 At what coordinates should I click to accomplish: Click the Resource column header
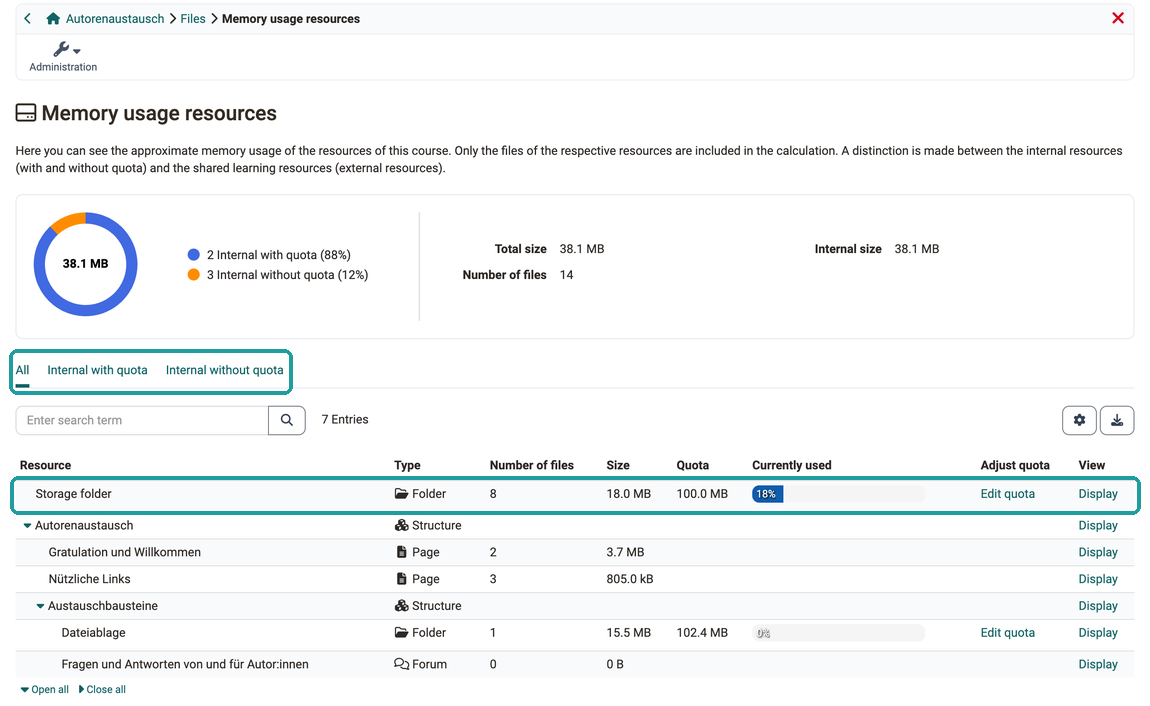pos(45,465)
